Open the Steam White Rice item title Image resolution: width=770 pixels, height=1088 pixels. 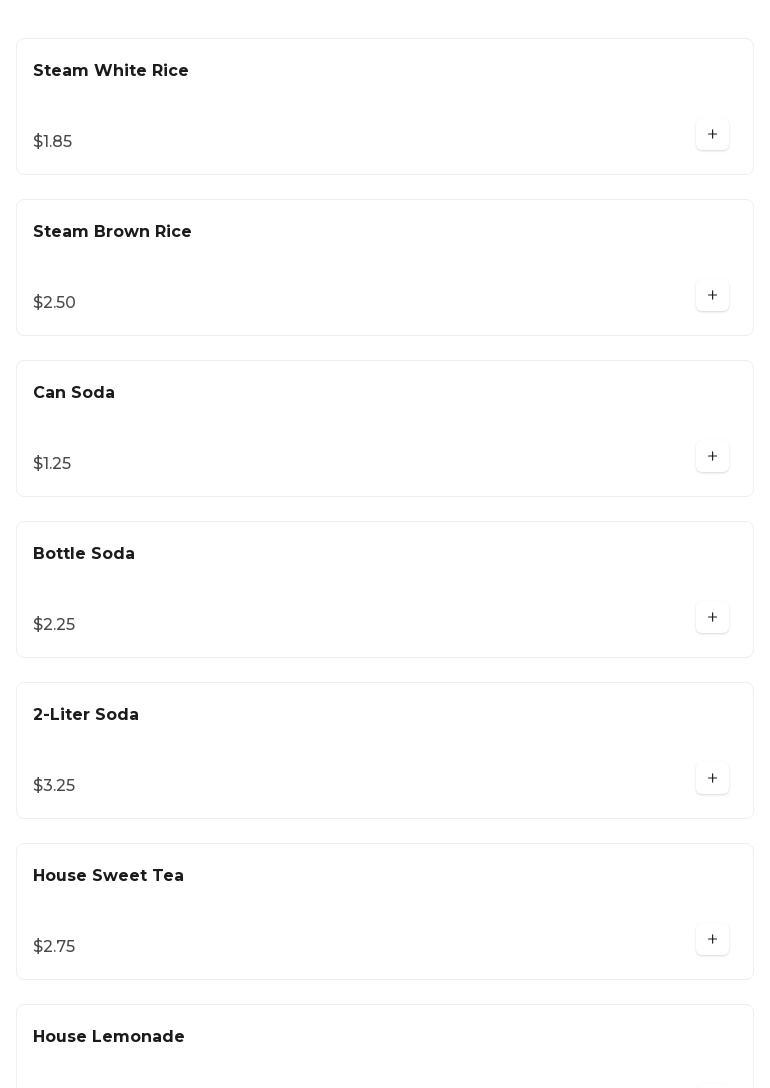coord(111,71)
